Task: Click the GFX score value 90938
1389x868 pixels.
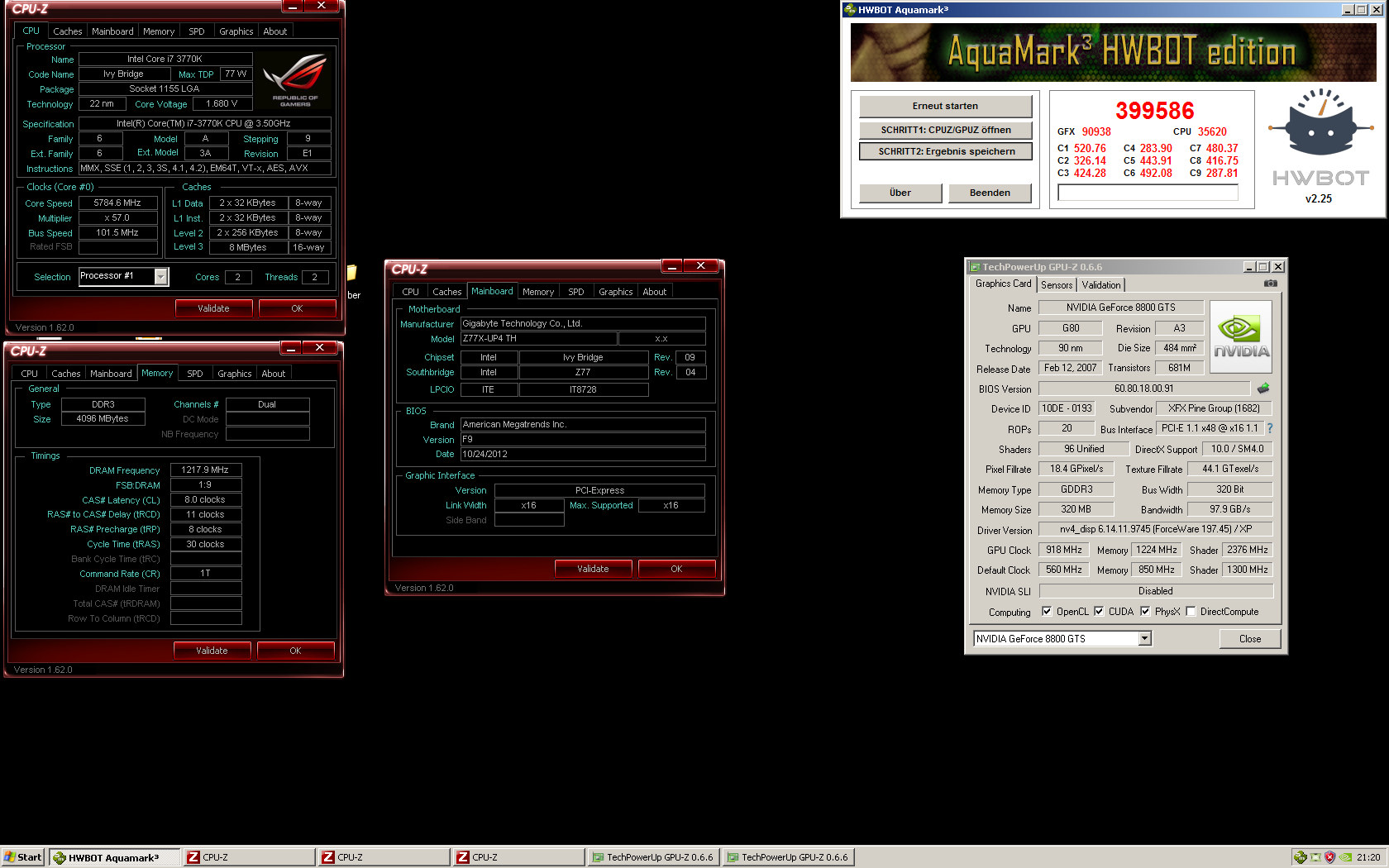Action: point(1096,131)
